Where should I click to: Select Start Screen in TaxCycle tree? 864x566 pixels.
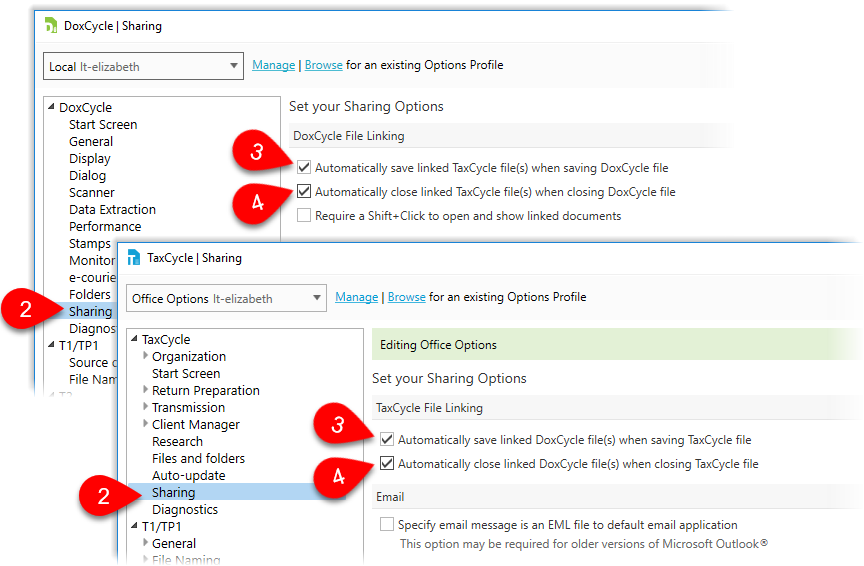click(186, 374)
